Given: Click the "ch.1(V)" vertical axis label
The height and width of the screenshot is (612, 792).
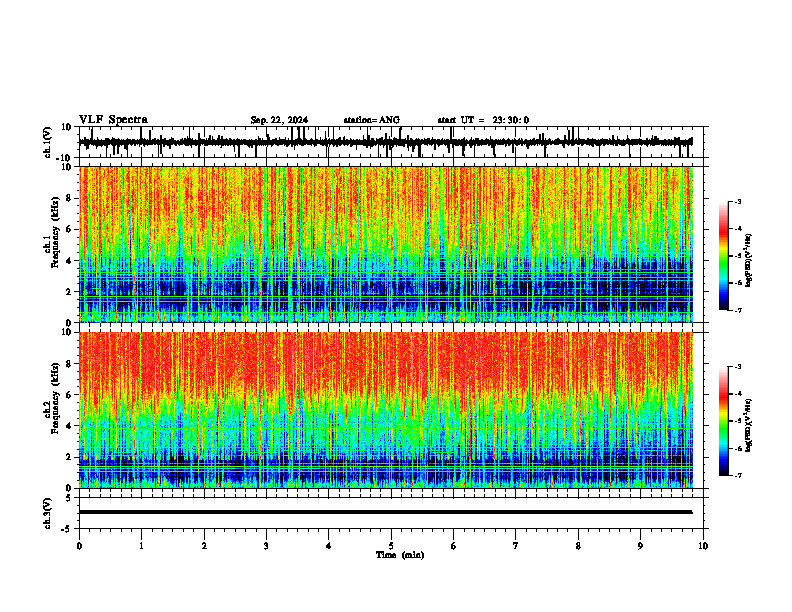Looking at the screenshot, I should click(48, 142).
